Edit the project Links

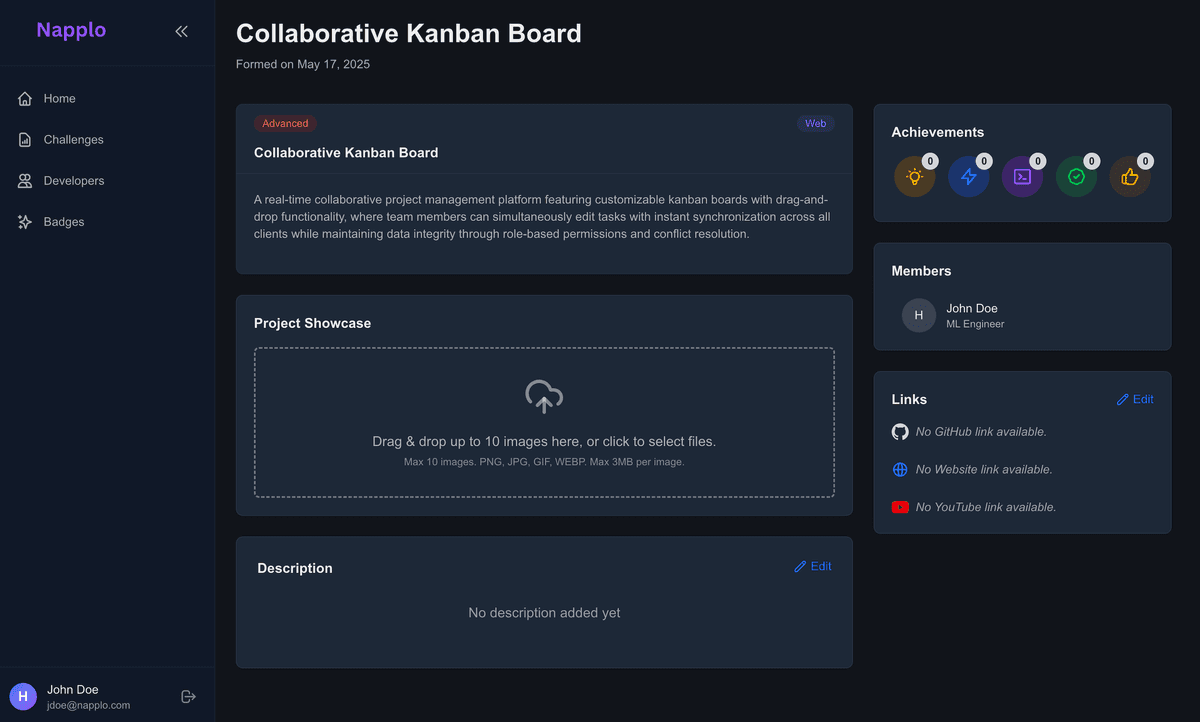pyautogui.click(x=1134, y=399)
